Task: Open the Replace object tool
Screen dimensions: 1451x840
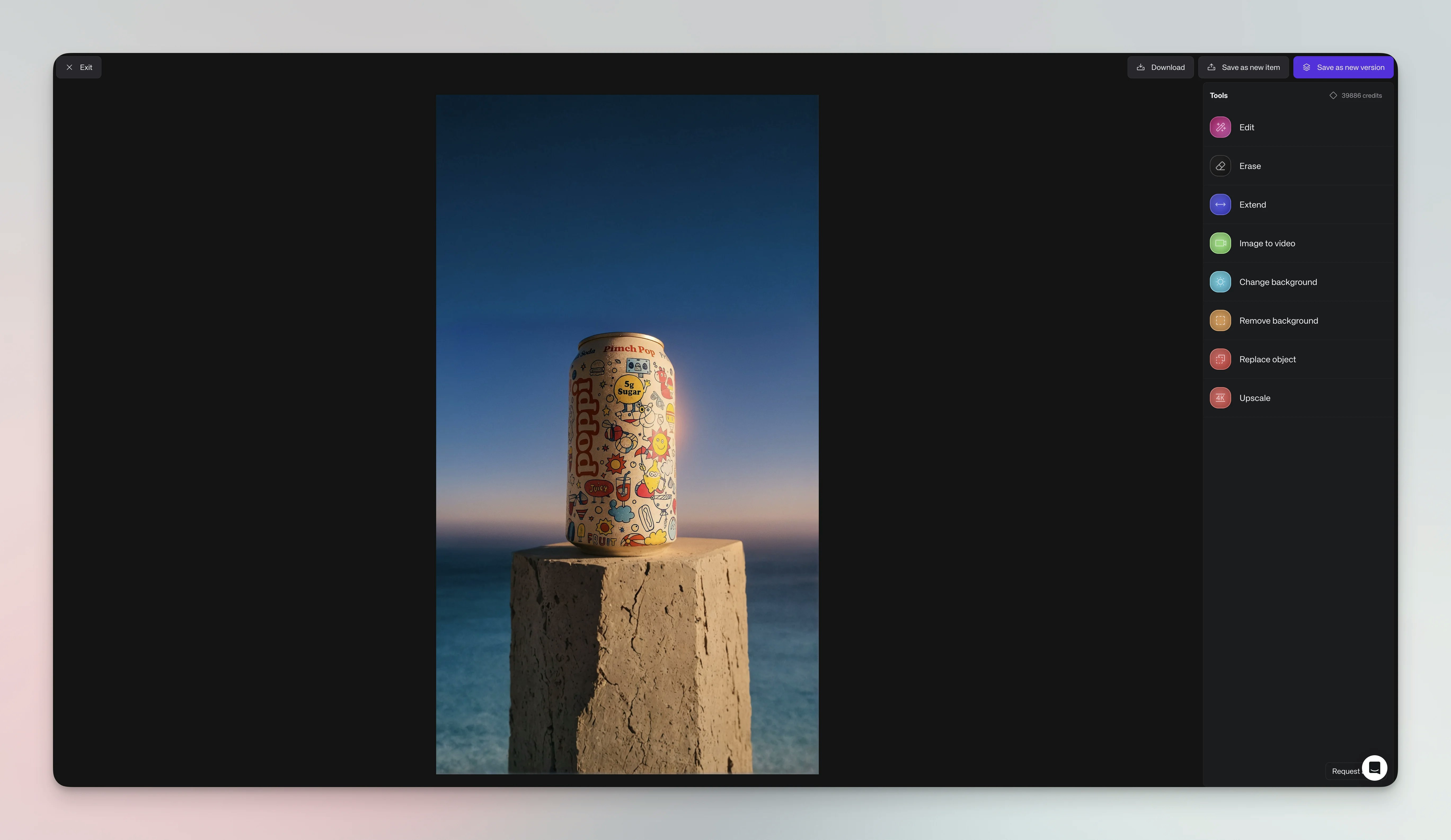Action: coord(1267,359)
